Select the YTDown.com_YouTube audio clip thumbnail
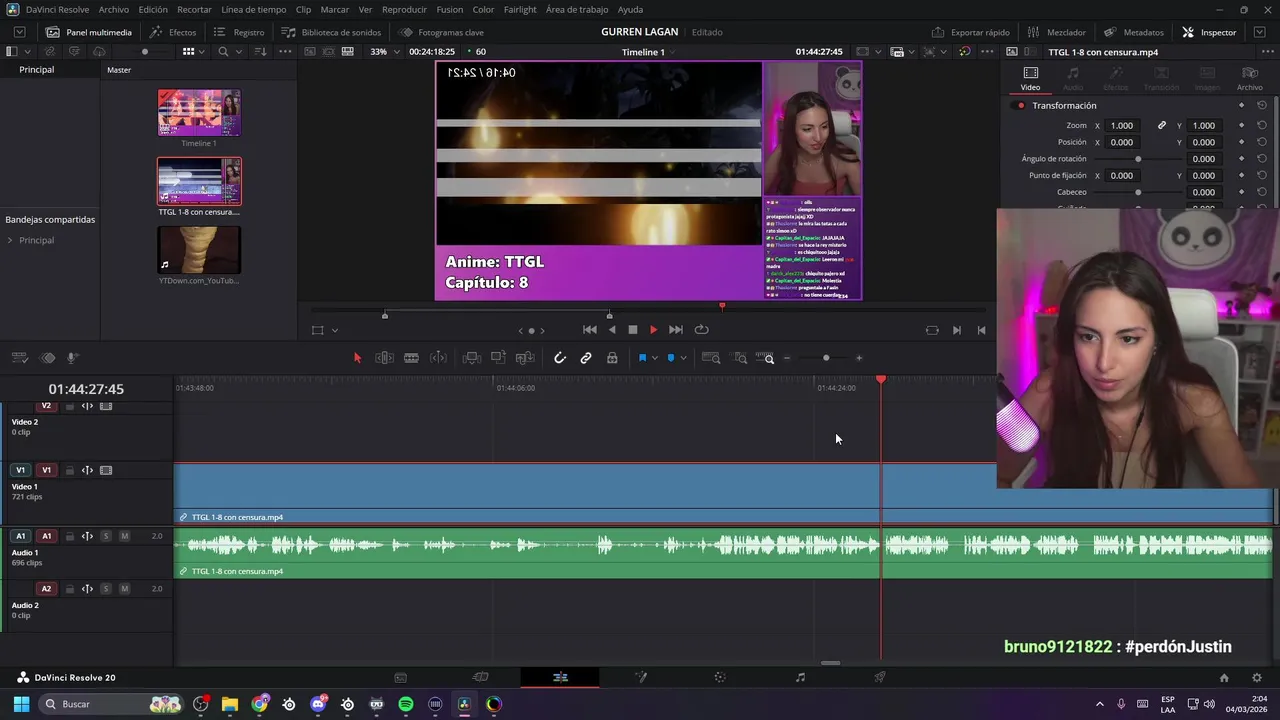This screenshot has width=1280, height=720. 199,250
